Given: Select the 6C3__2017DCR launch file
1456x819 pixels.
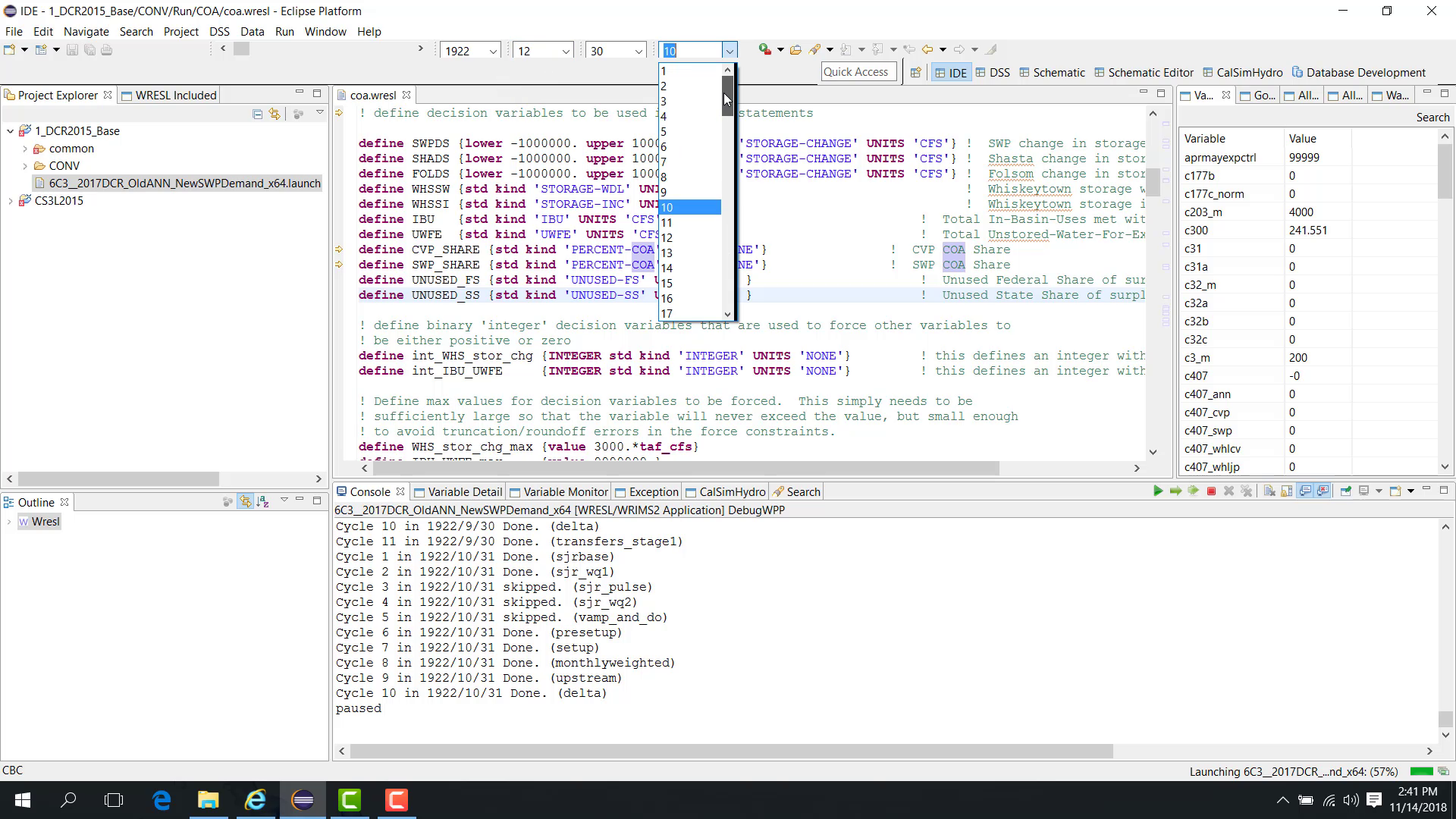Looking at the screenshot, I should (x=177, y=184).
